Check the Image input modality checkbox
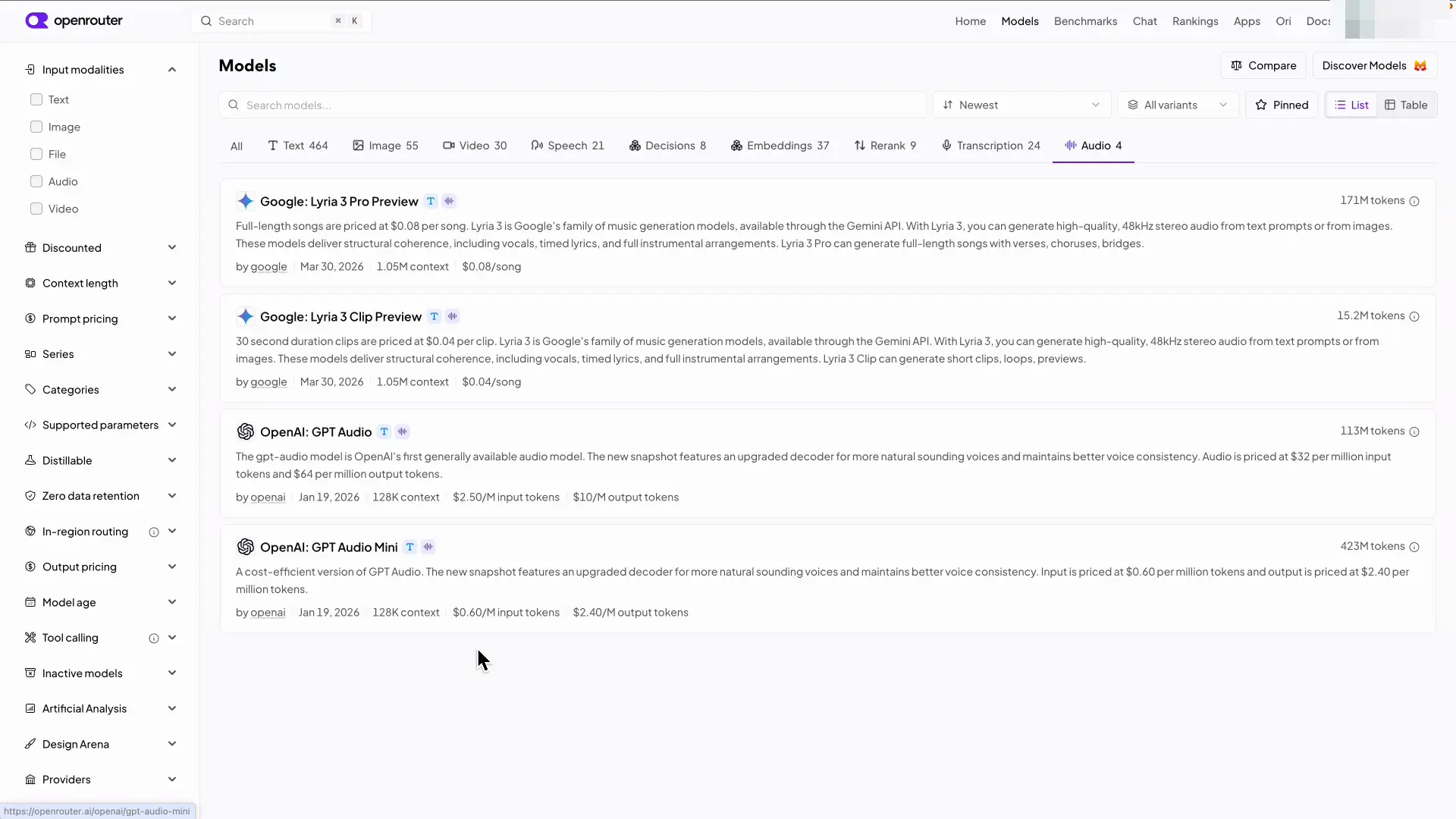The height and width of the screenshot is (819, 1456). click(x=36, y=127)
